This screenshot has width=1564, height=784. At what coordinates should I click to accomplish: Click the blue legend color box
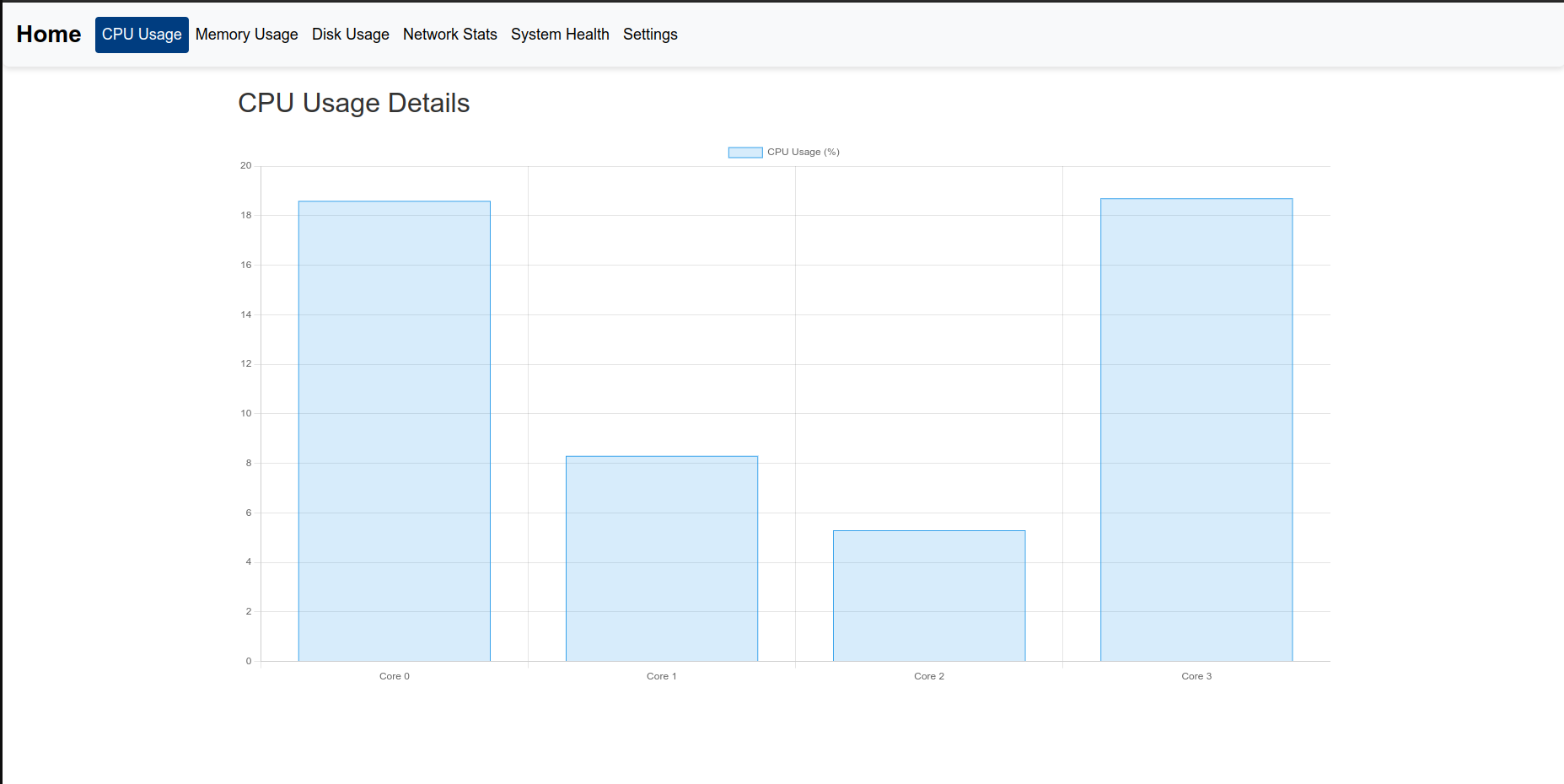(745, 153)
